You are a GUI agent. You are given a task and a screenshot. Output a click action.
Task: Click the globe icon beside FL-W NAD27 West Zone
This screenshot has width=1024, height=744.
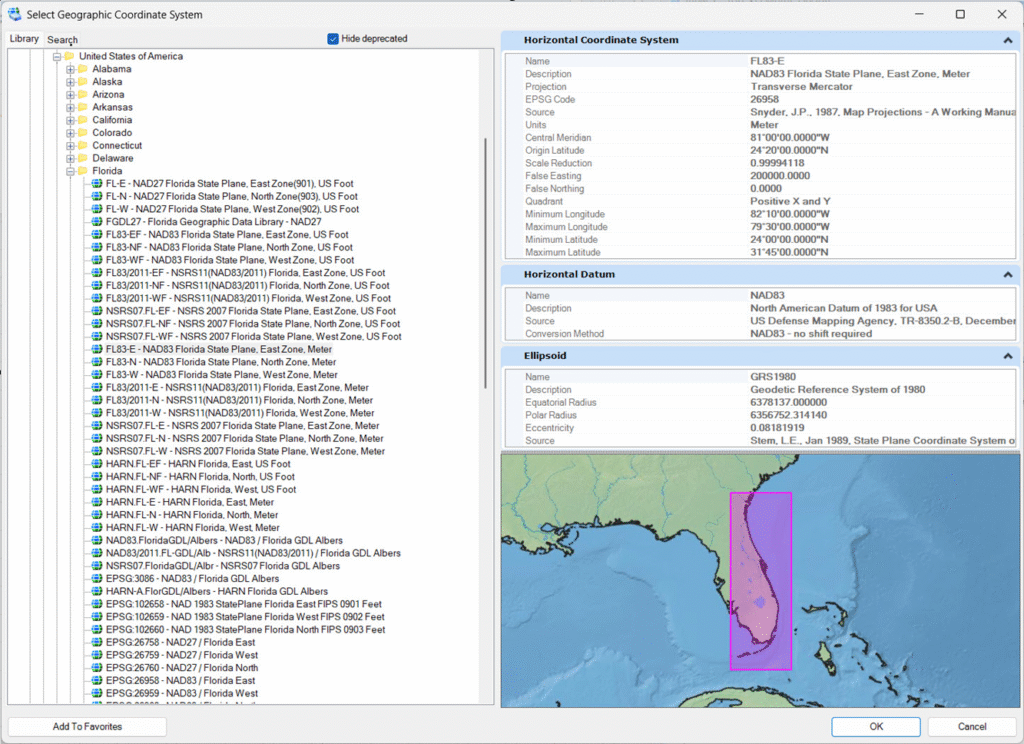click(97, 209)
